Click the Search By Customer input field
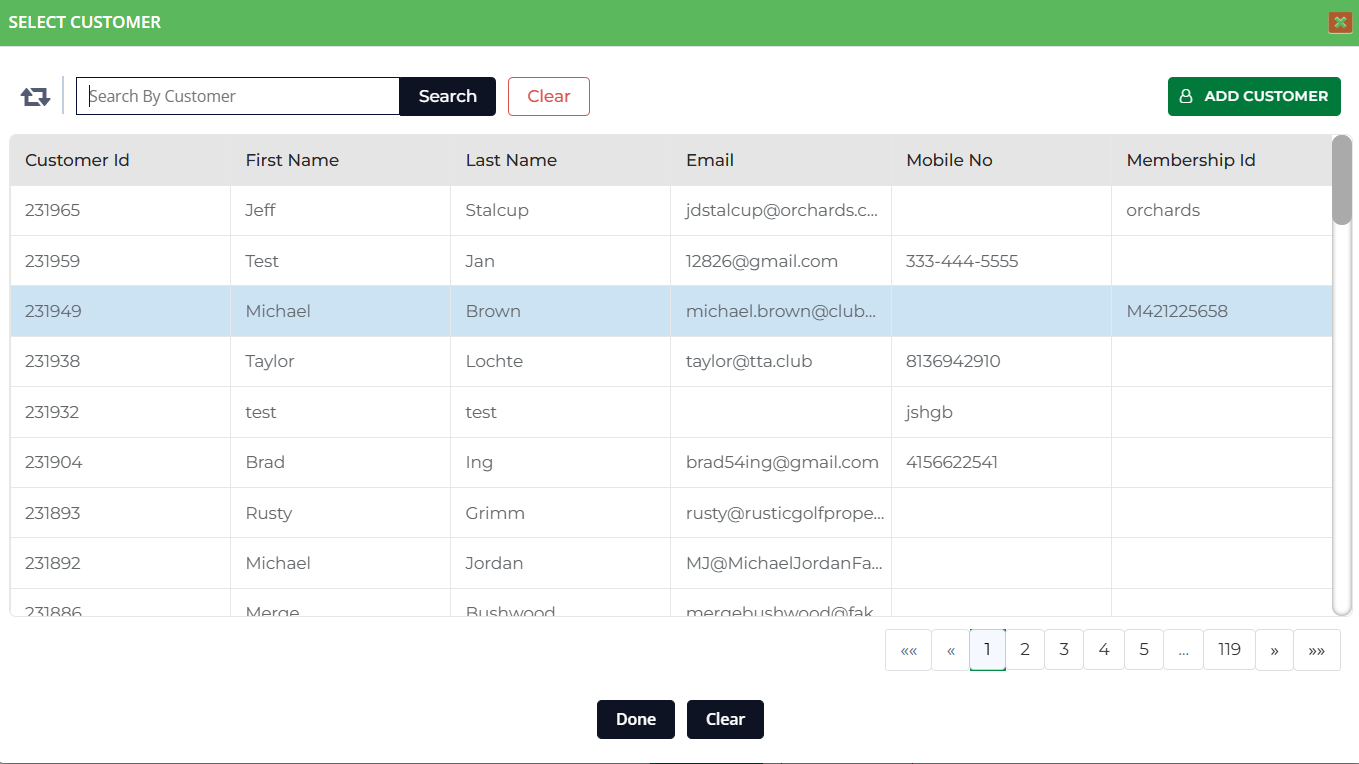1359x764 pixels. [238, 97]
